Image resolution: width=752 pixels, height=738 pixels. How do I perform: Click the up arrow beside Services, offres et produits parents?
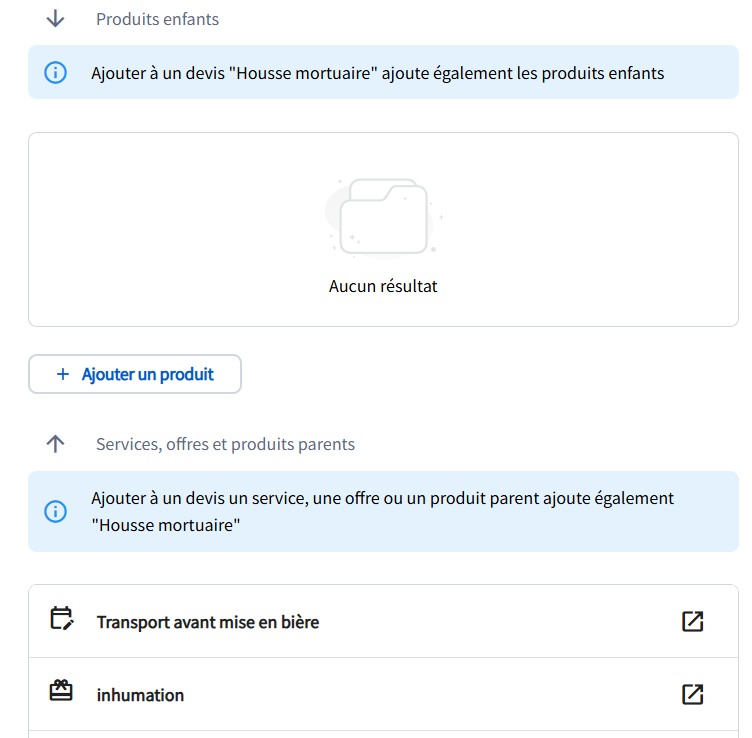coord(55,444)
